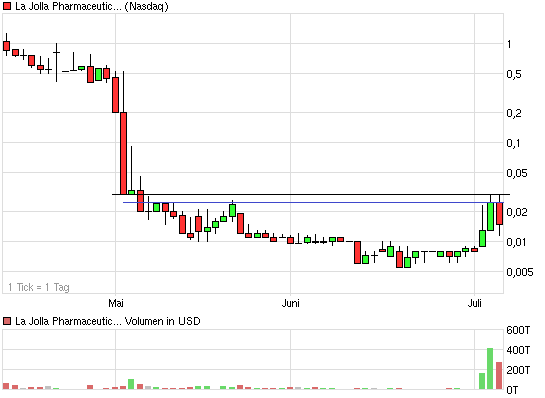545x398 pixels.
Task: Click the volume axis value '200T'
Action: pyautogui.click(x=518, y=370)
